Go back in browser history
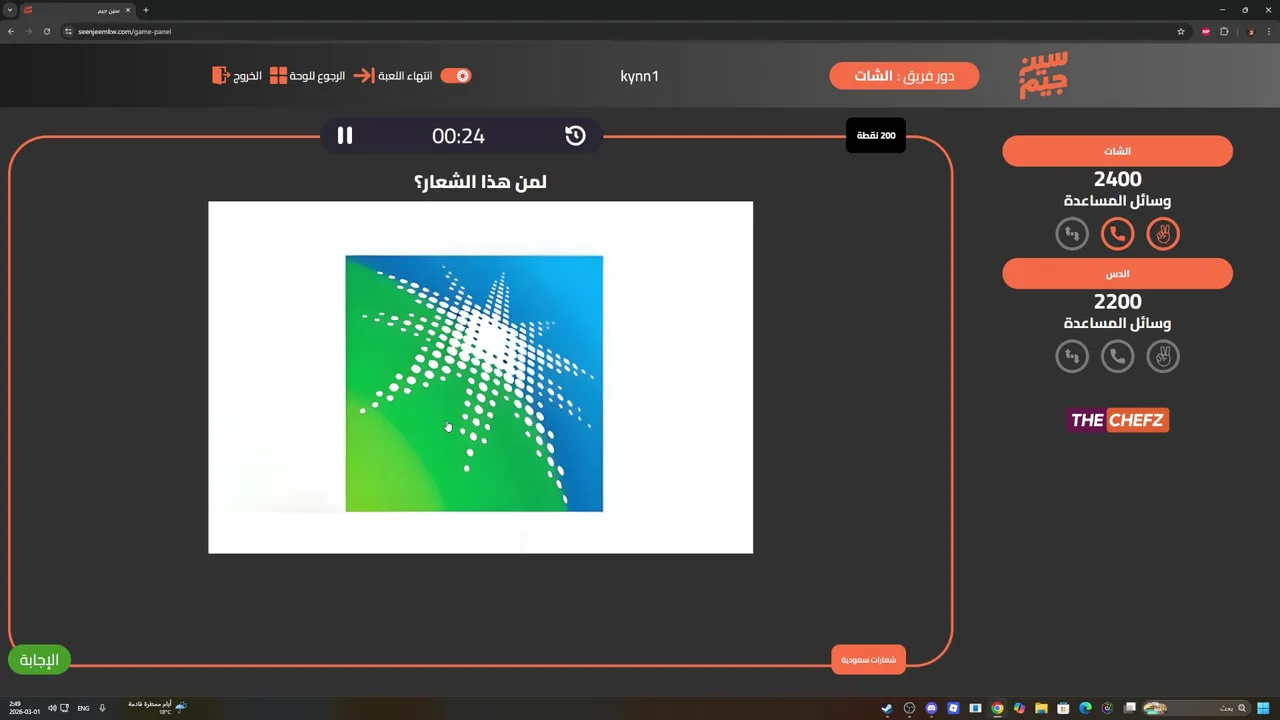 pyautogui.click(x=11, y=31)
